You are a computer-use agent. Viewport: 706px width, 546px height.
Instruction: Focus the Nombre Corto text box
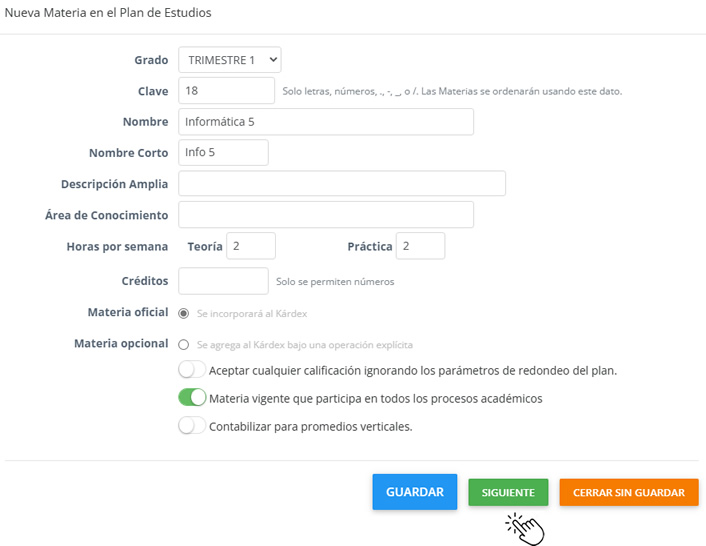[x=223, y=153]
